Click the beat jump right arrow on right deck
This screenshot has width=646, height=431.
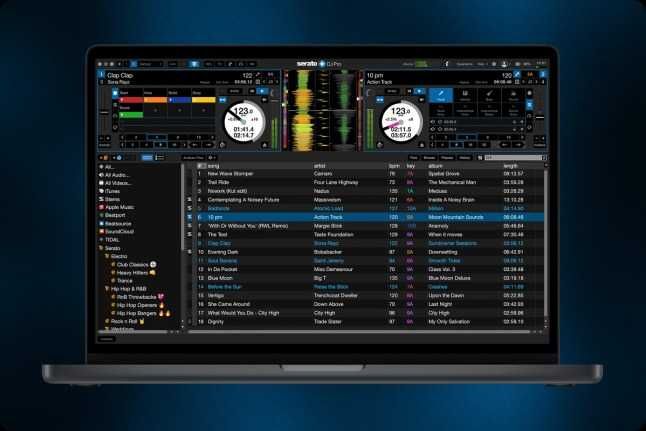click(x=517, y=145)
